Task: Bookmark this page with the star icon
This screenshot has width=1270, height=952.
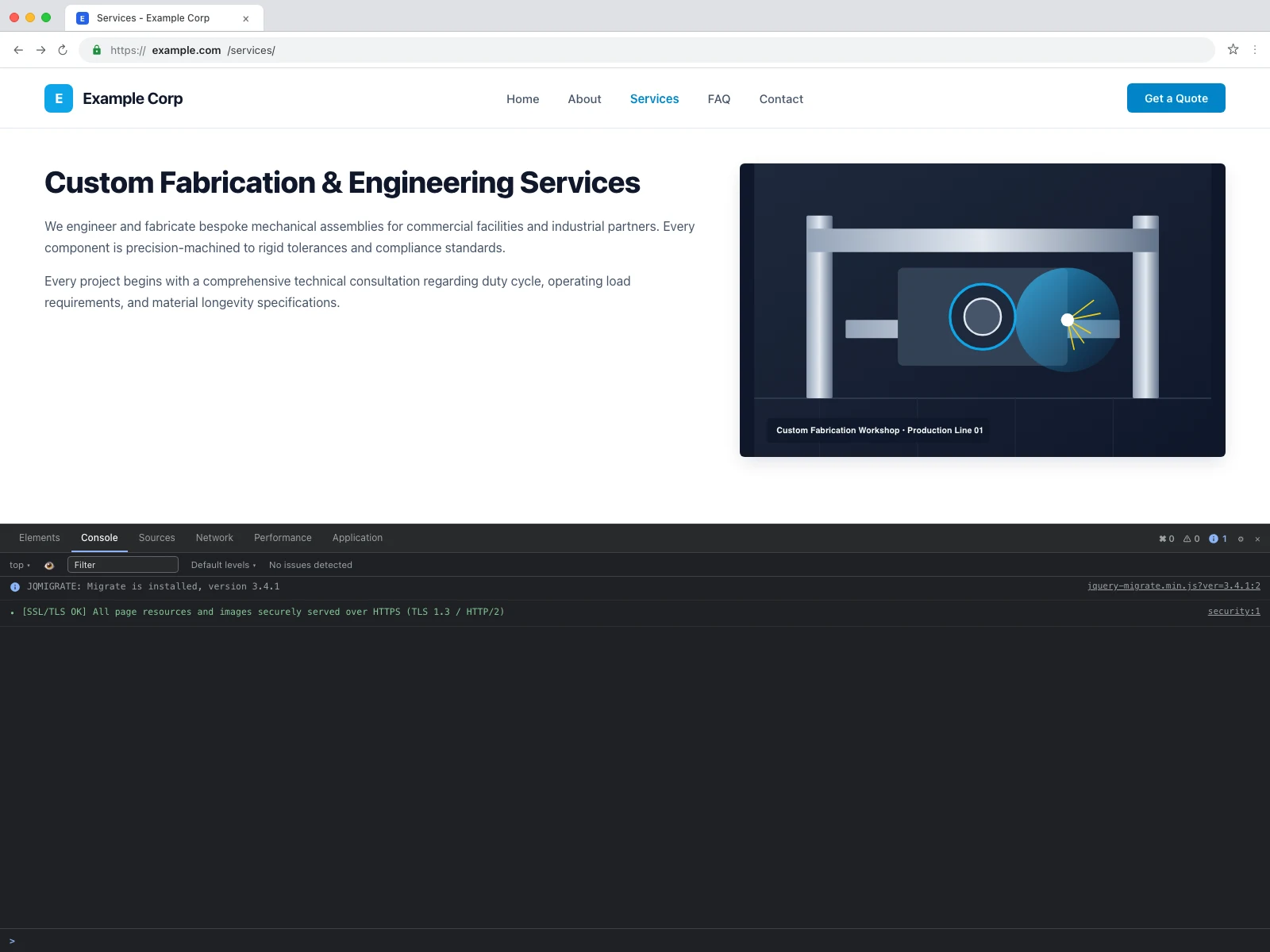Action: click(1233, 49)
